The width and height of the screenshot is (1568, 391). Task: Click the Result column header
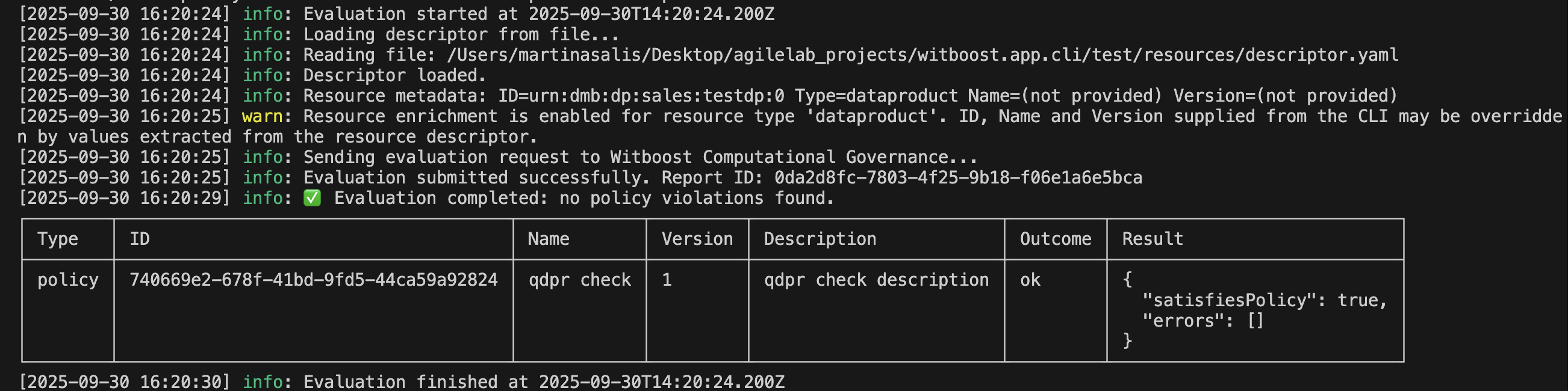(1153, 239)
